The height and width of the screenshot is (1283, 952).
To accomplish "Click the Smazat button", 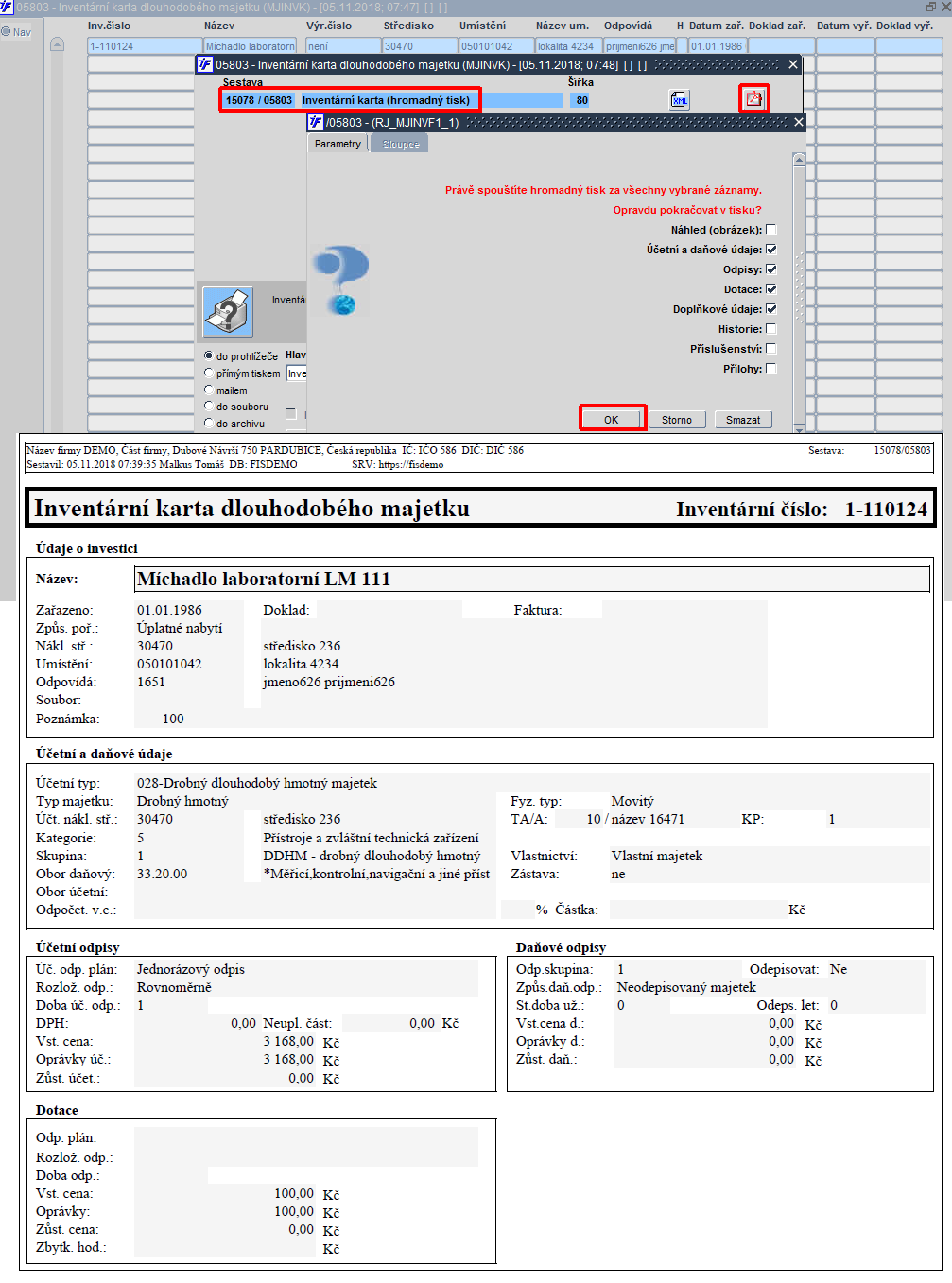I will pyautogui.click(x=743, y=420).
